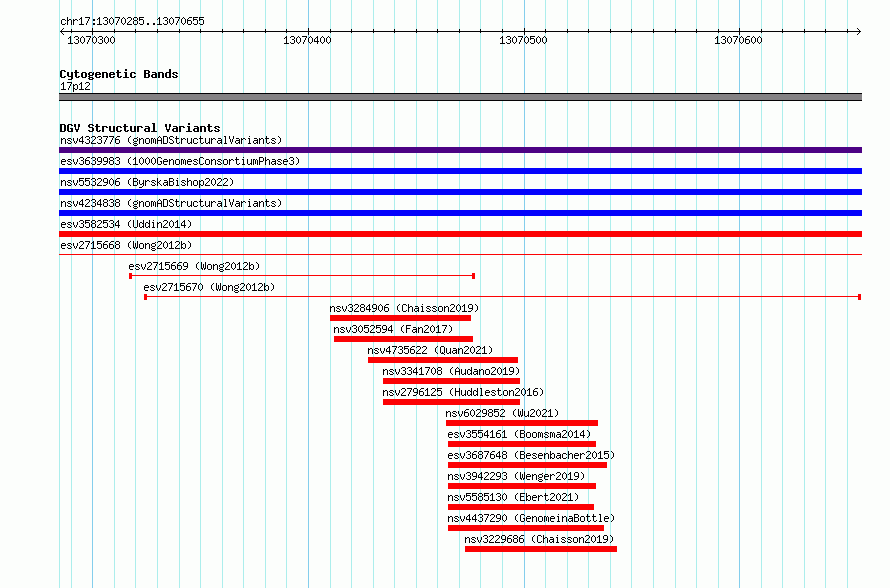Open nsv5585130 Ebert2021 variant label
The width and height of the screenshot is (890, 588).
(513, 497)
